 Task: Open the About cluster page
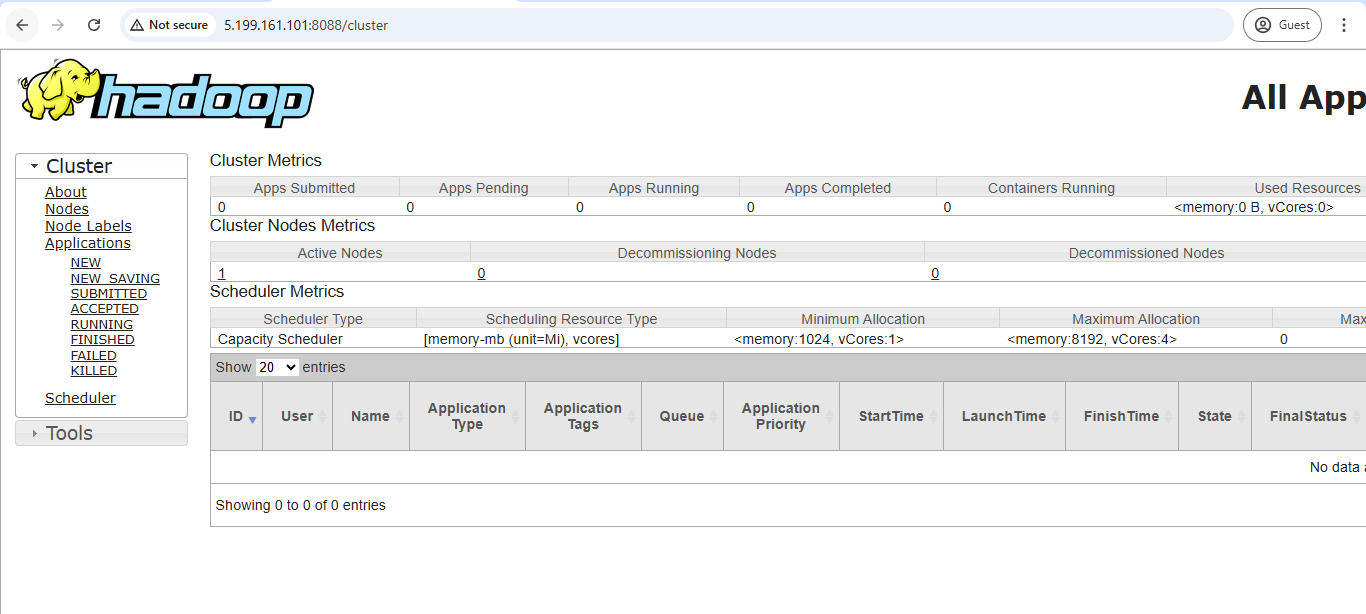click(65, 191)
